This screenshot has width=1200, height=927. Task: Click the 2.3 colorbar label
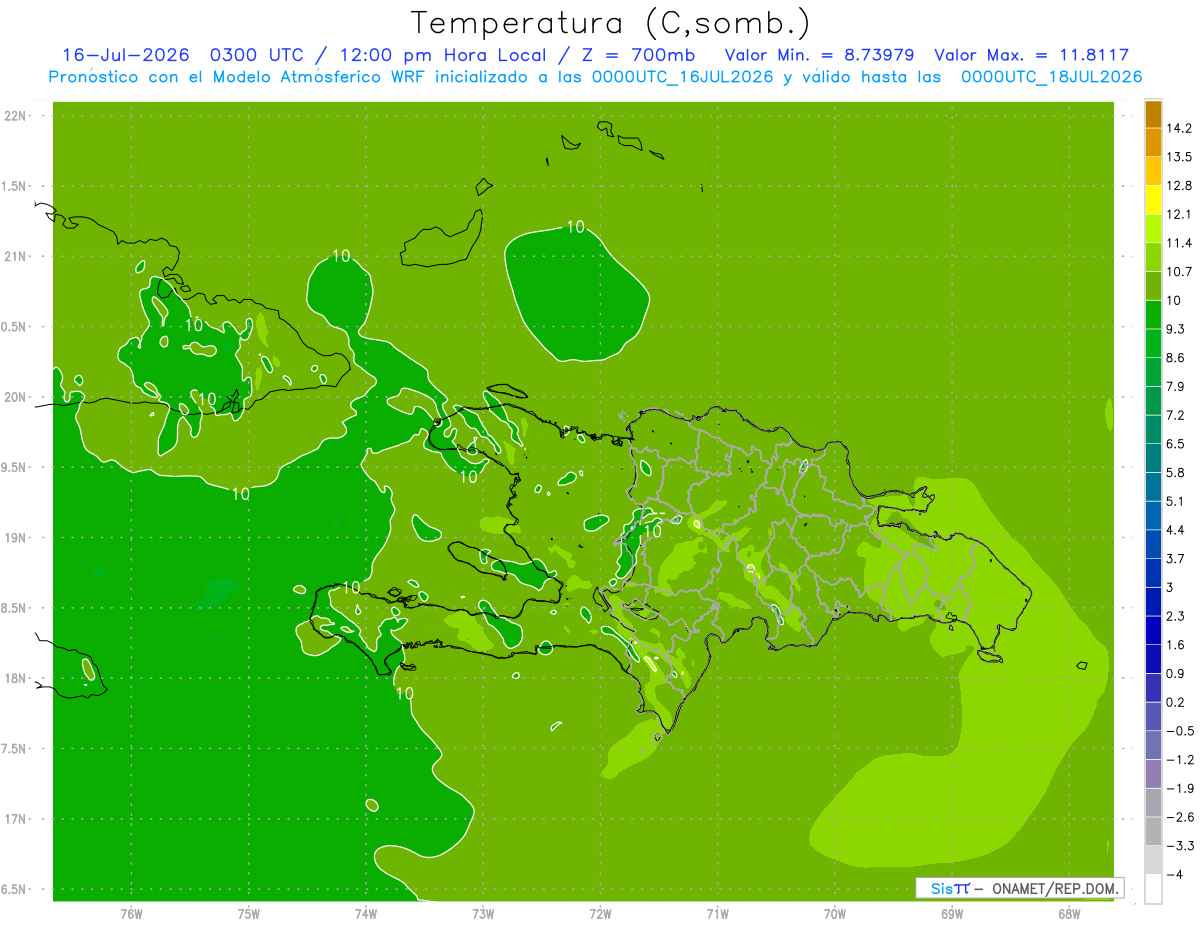1177,616
